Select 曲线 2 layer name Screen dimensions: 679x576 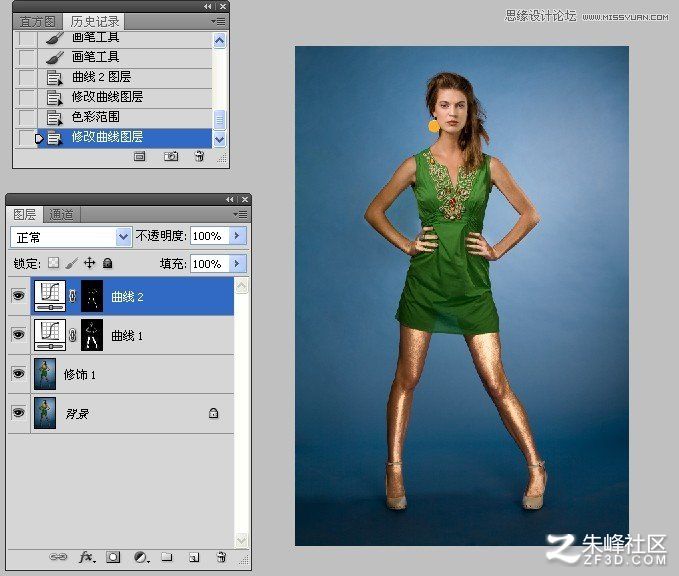coord(127,297)
